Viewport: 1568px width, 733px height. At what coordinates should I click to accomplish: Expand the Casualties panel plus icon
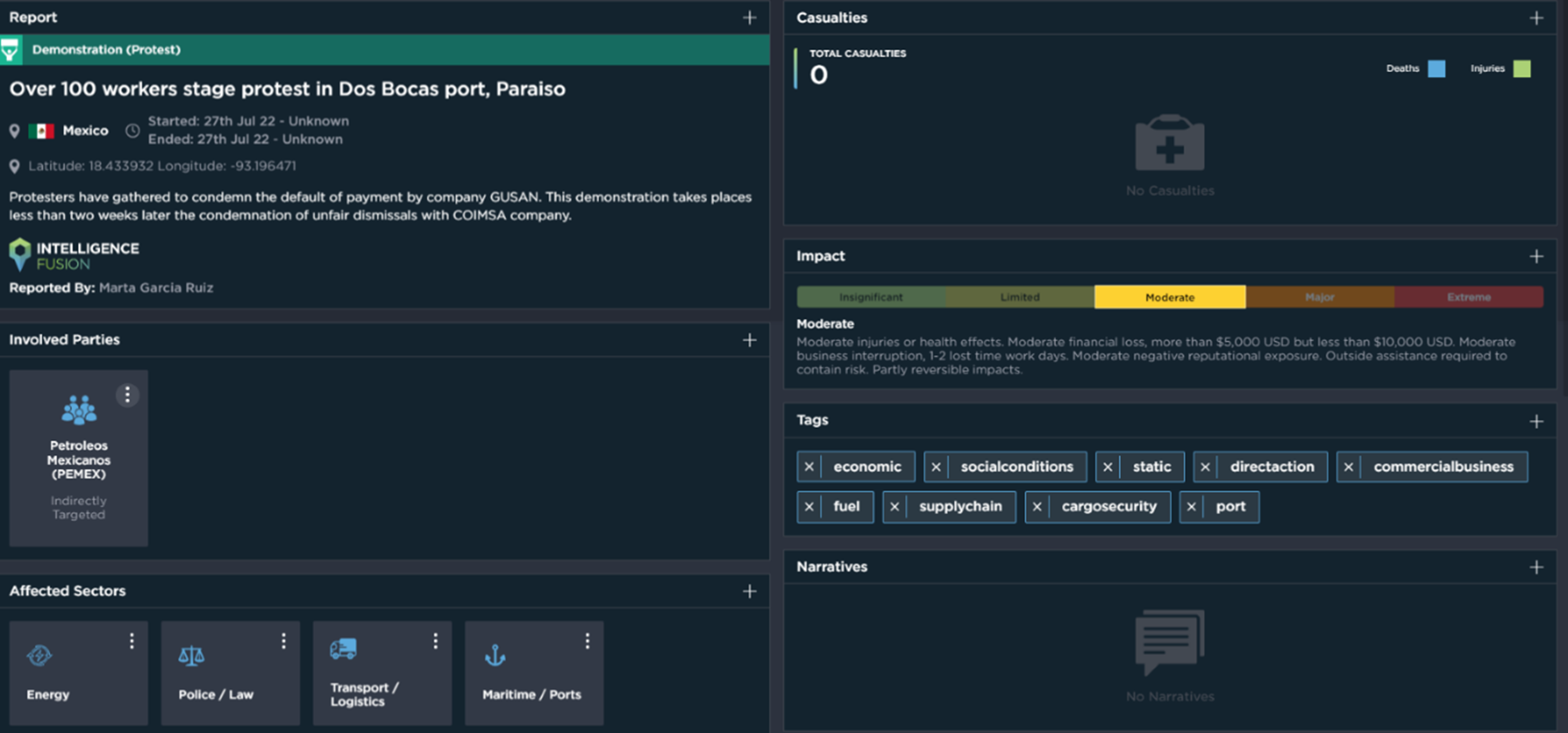click(x=1536, y=18)
